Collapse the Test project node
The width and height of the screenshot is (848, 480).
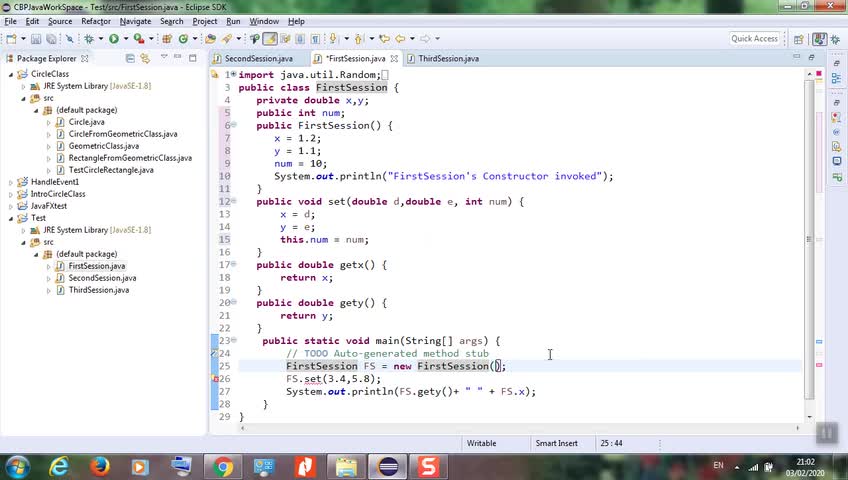pos(11,218)
